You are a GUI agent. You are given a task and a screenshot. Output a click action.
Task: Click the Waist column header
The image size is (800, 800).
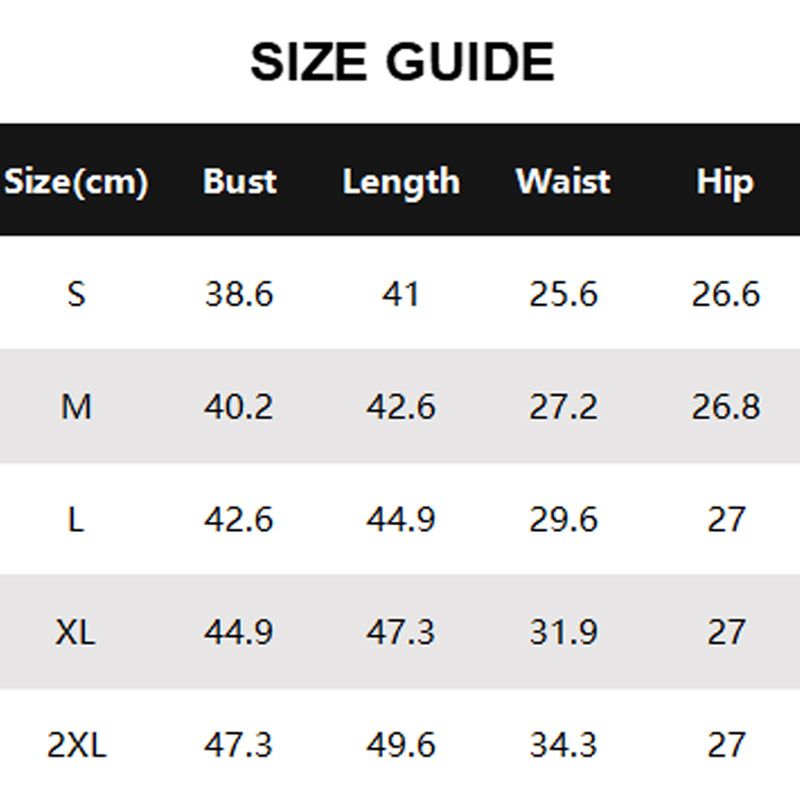(x=563, y=182)
